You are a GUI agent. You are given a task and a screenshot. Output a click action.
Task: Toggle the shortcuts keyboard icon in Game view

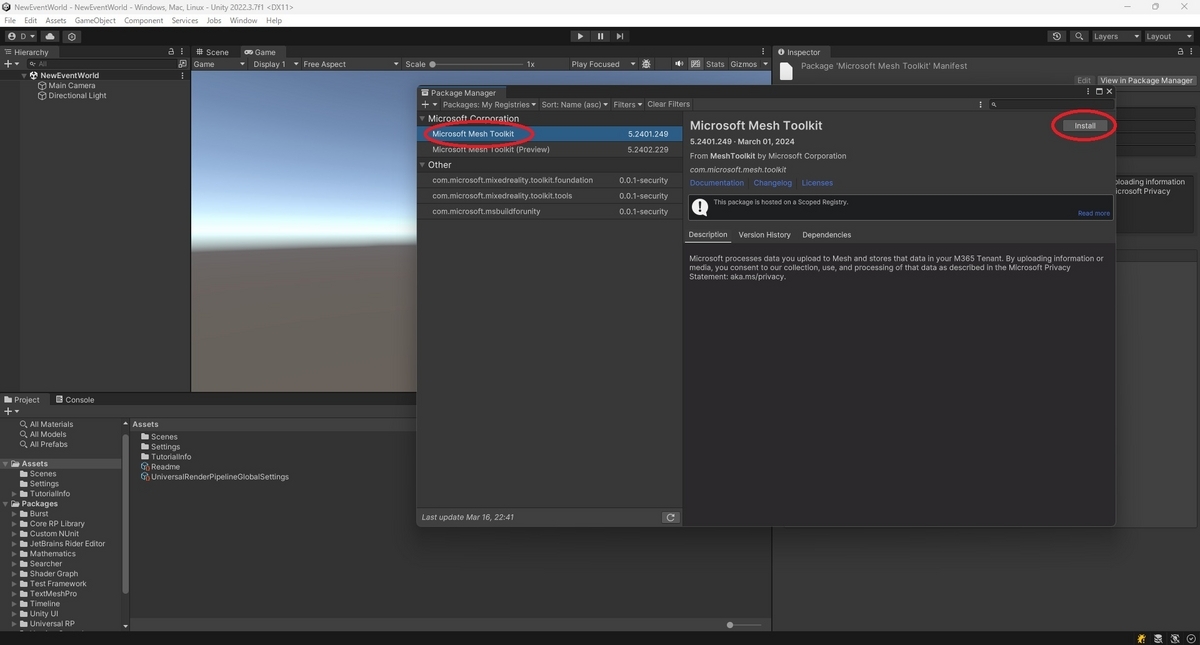tap(695, 64)
